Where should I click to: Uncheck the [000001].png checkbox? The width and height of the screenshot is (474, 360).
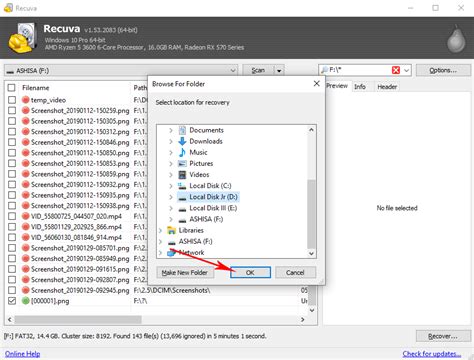12,301
